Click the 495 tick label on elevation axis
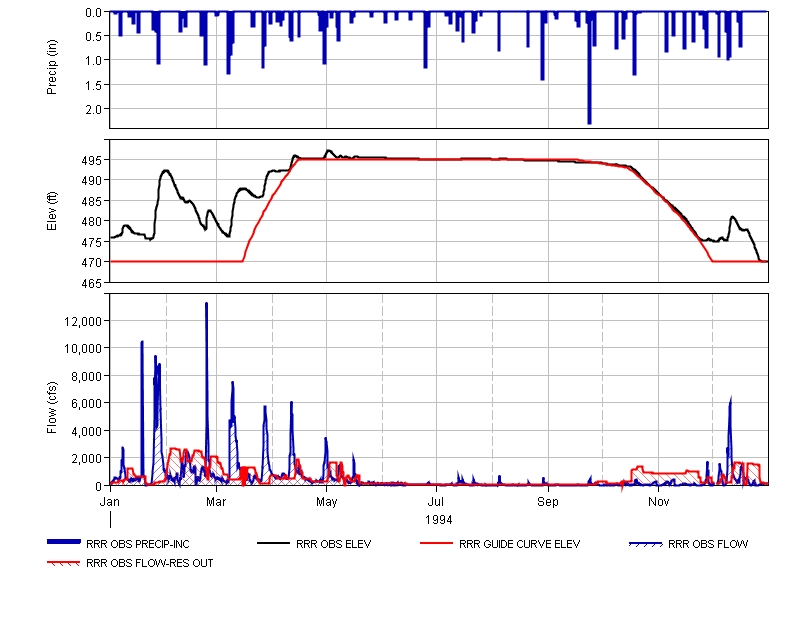This screenshot has width=800, height=627. pyautogui.click(x=91, y=160)
